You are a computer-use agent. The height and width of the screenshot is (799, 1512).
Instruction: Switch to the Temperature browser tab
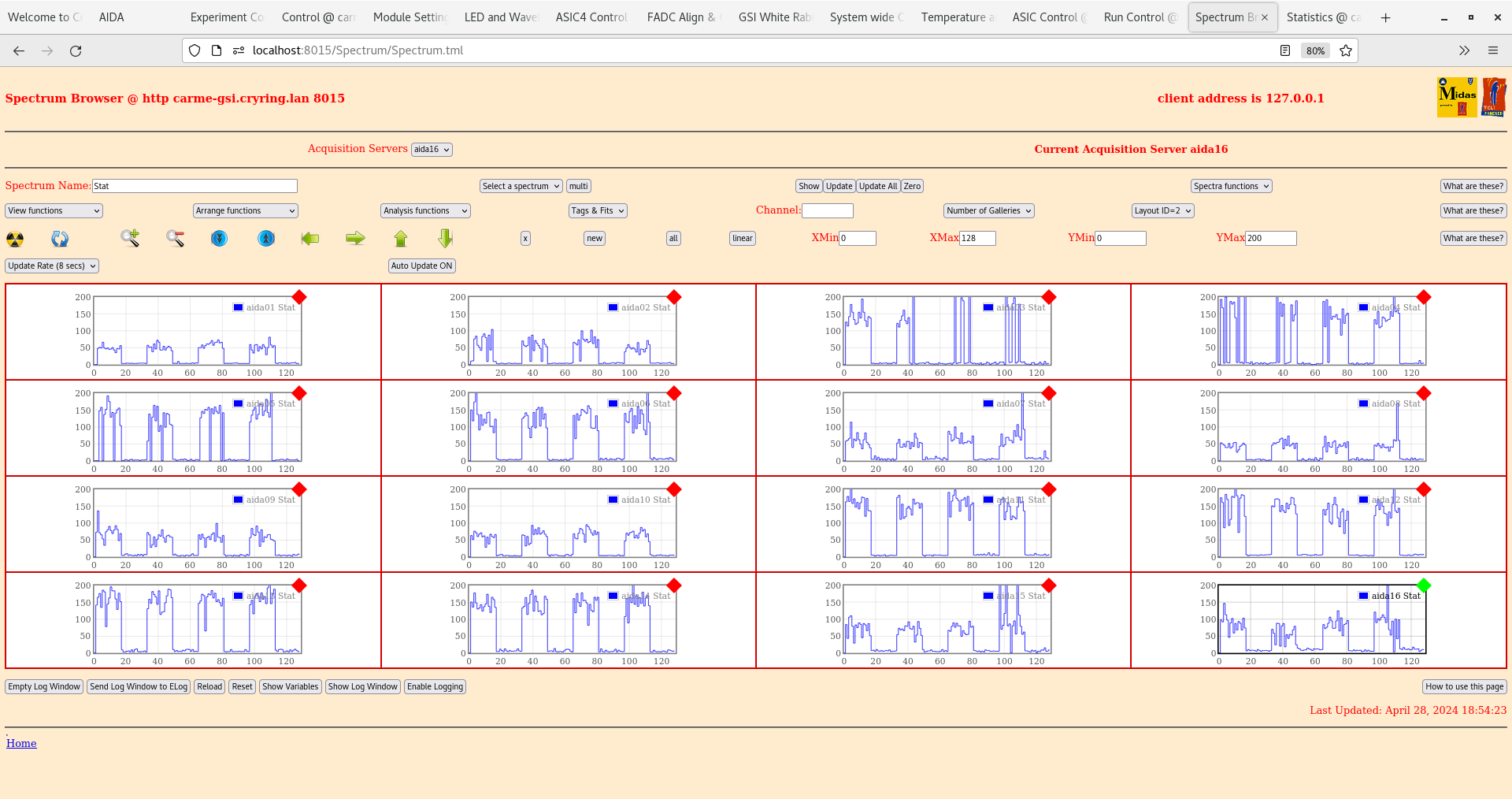tap(957, 17)
